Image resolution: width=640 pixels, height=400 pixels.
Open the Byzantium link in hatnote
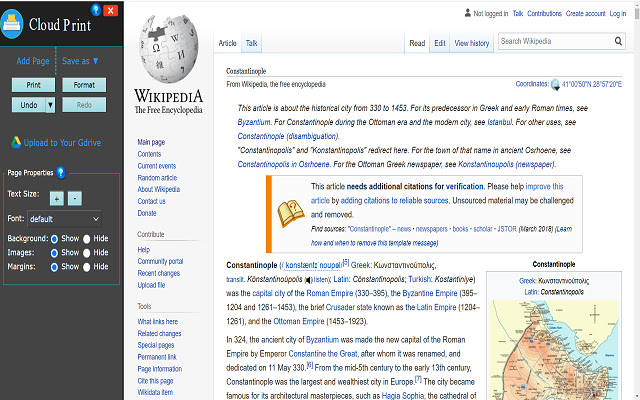253,122
